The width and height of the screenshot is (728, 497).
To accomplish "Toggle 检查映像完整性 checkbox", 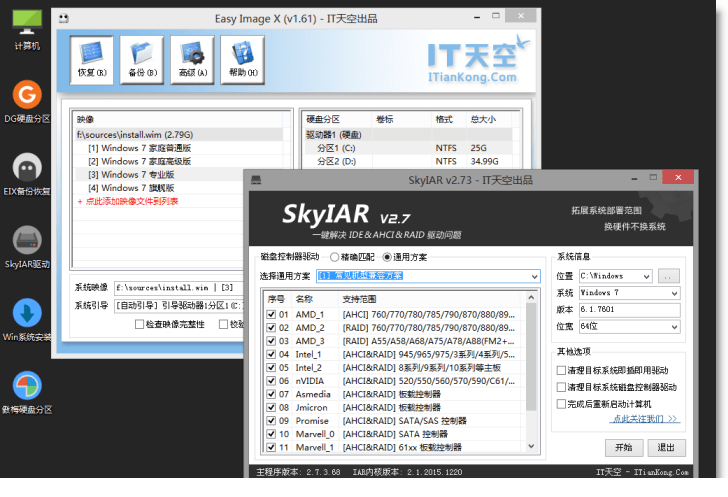I will click(x=139, y=324).
